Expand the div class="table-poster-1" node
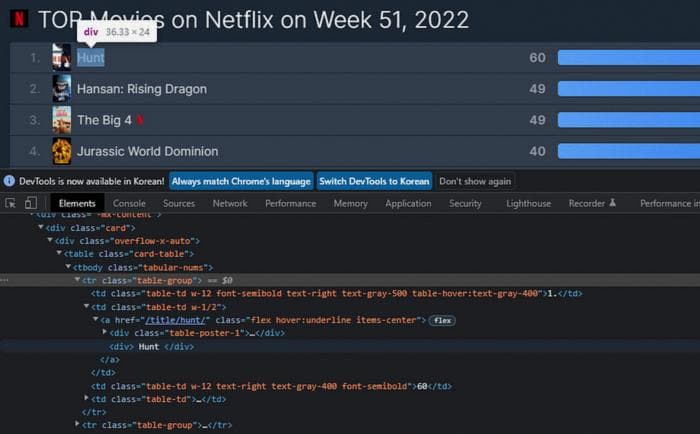Image resolution: width=700 pixels, height=434 pixels. [x=105, y=332]
